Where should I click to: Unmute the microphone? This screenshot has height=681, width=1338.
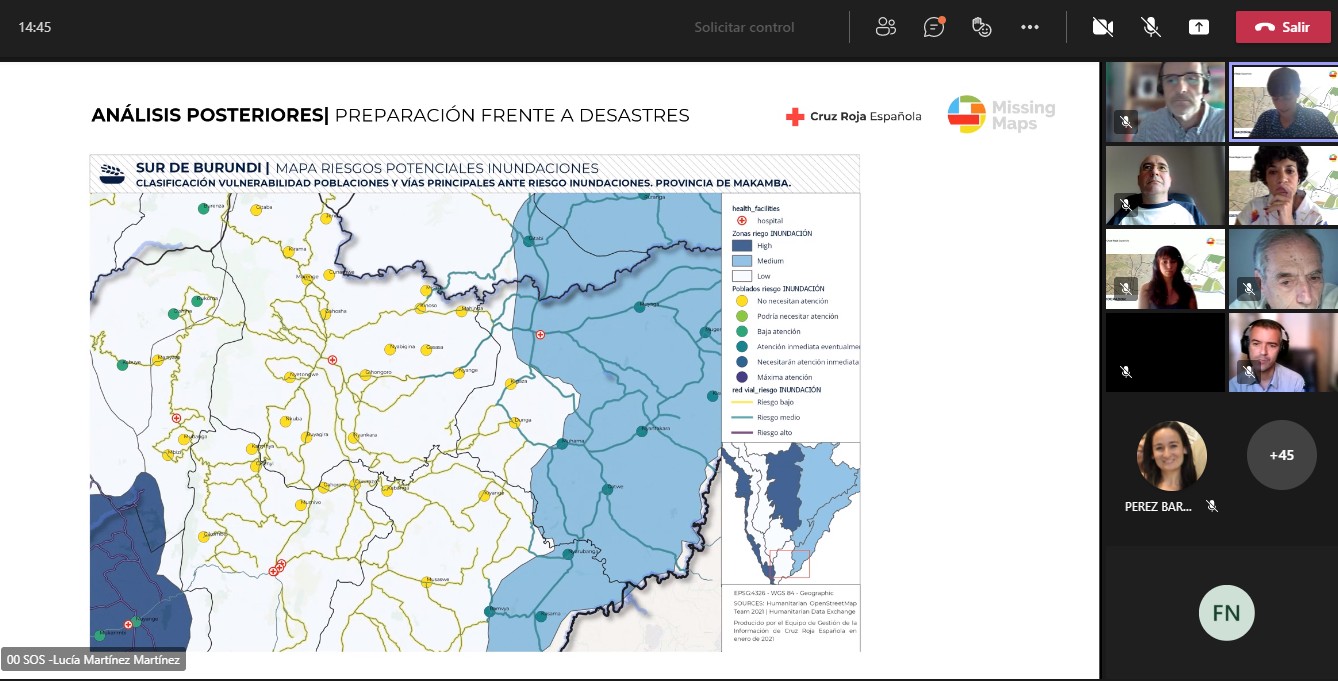[x=1151, y=27]
